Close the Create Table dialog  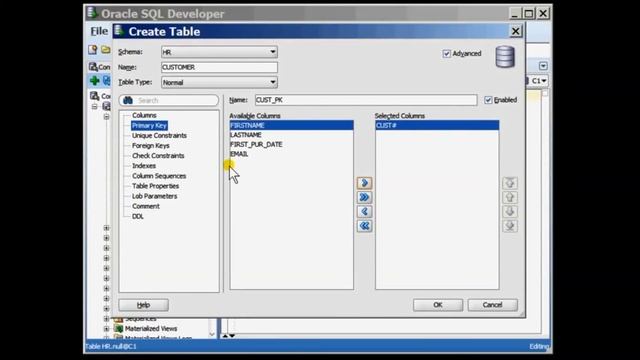[x=516, y=31]
